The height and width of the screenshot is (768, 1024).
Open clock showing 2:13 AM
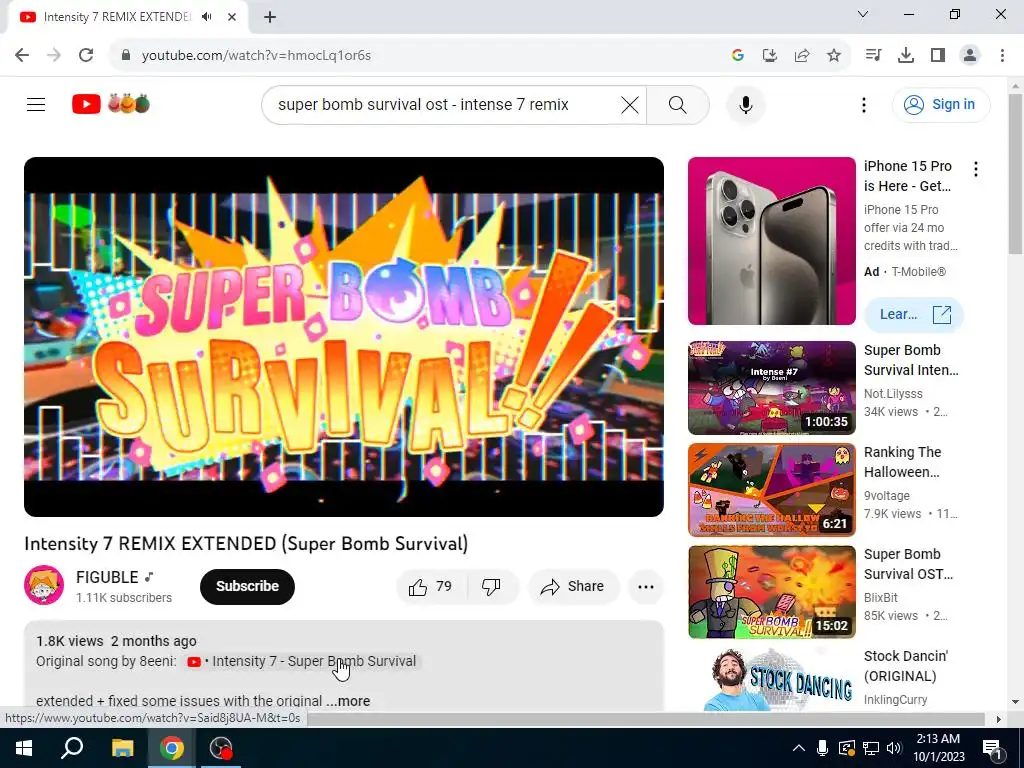pyautogui.click(x=938, y=748)
